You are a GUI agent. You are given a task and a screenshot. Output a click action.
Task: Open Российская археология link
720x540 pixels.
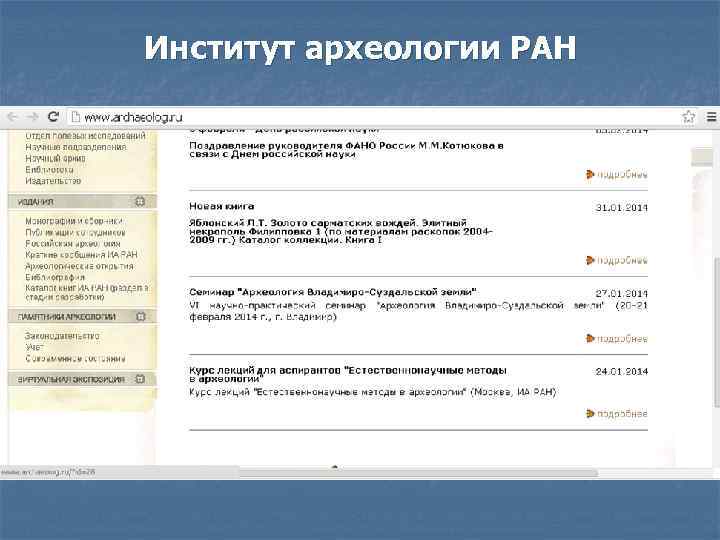(73, 243)
